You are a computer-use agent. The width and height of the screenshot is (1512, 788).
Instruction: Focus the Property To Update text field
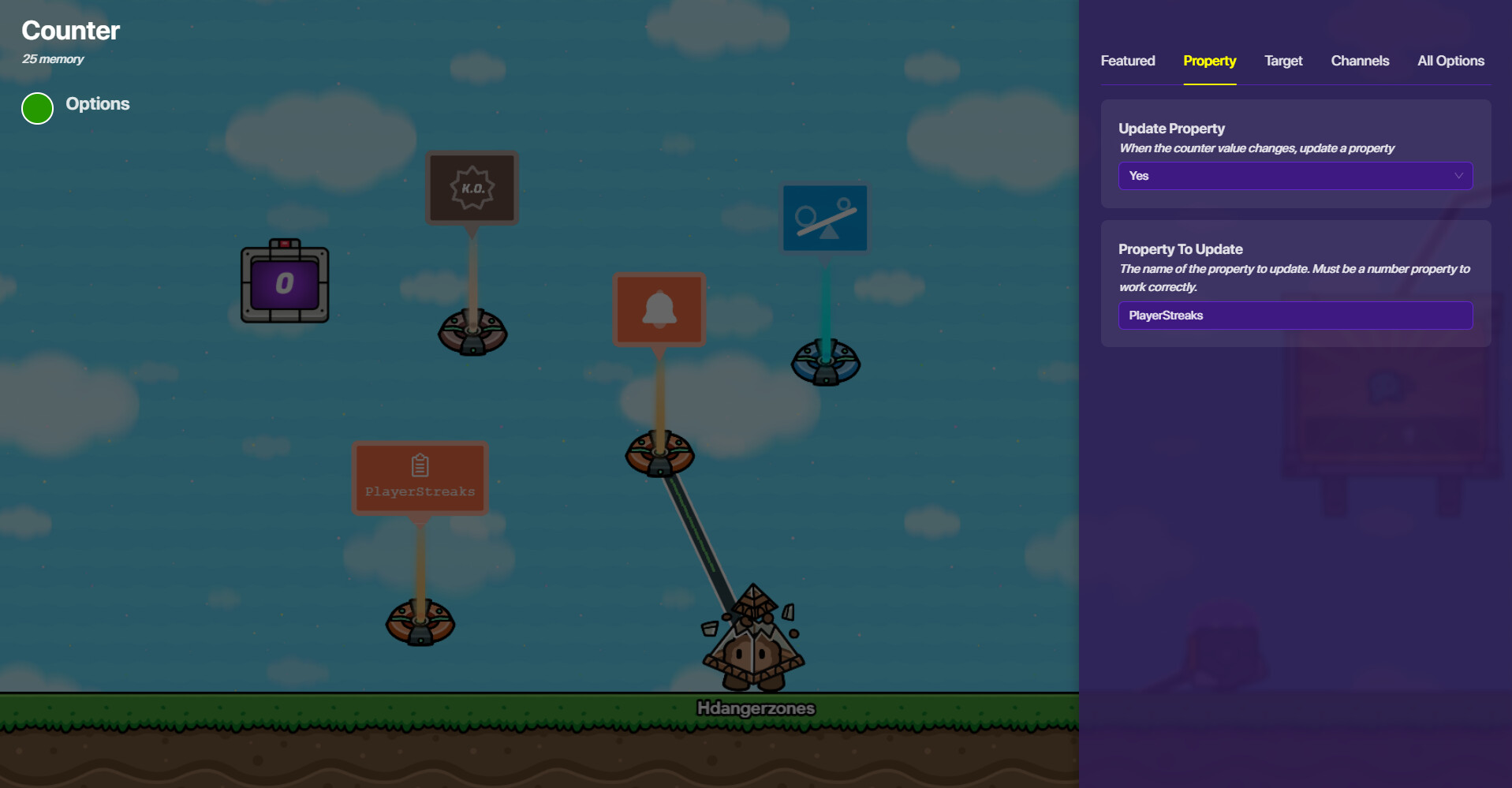click(1294, 316)
